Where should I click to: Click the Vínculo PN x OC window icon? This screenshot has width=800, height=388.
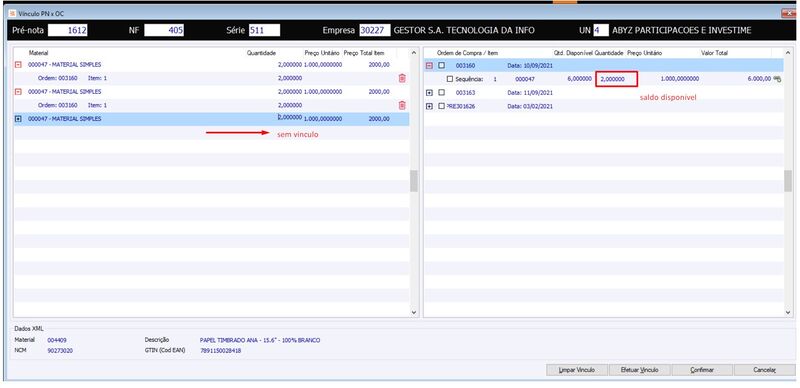click(12, 13)
